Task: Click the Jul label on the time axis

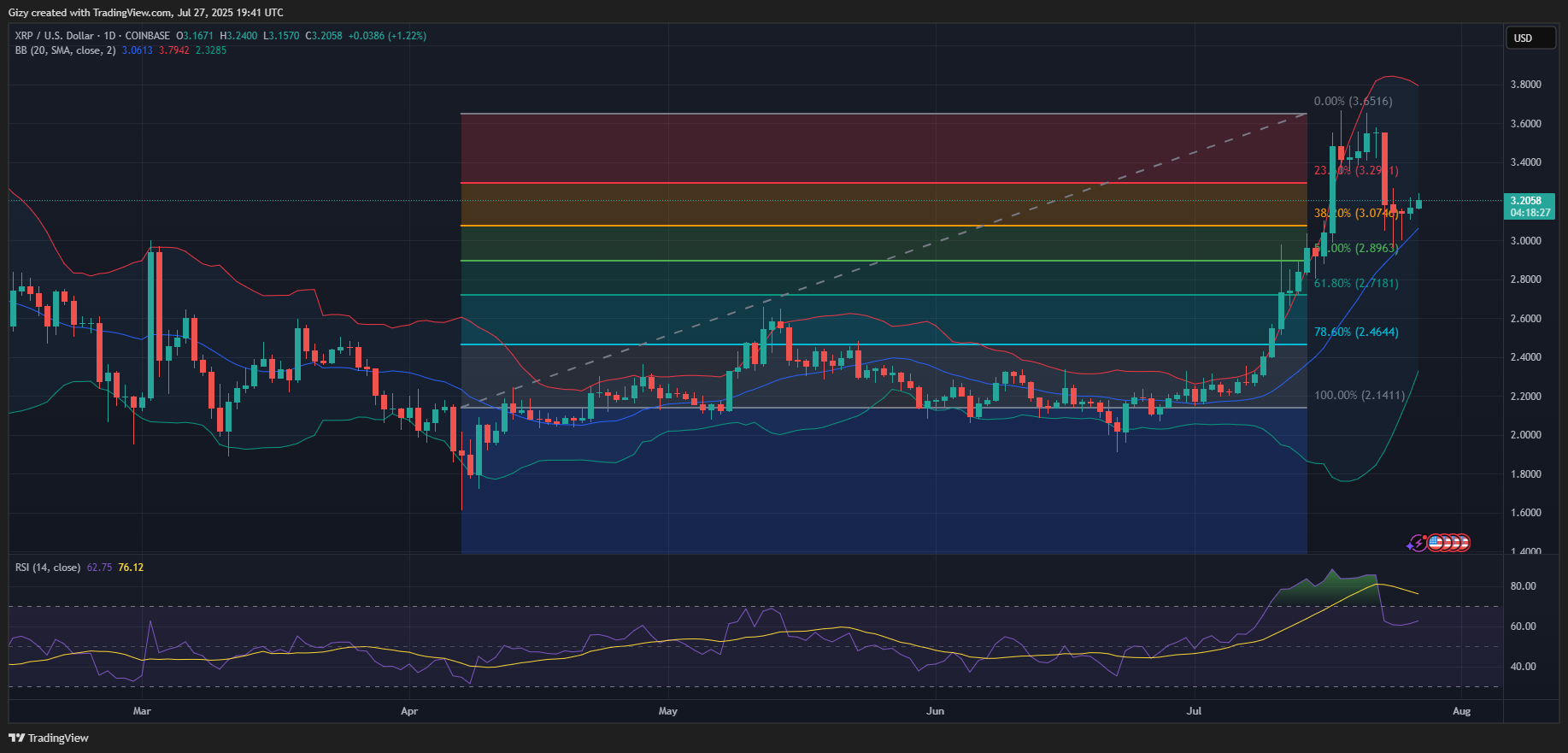Action: 1194,711
